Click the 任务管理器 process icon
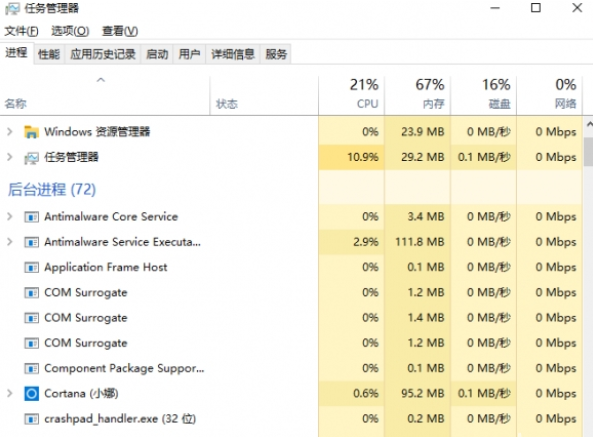 click(31, 158)
